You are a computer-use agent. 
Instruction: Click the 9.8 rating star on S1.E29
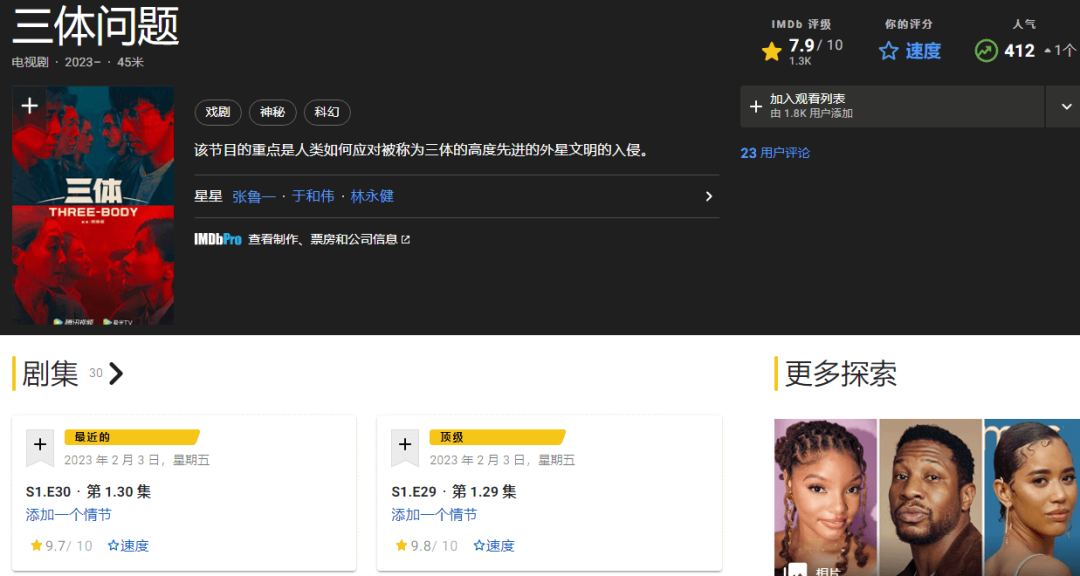402,546
